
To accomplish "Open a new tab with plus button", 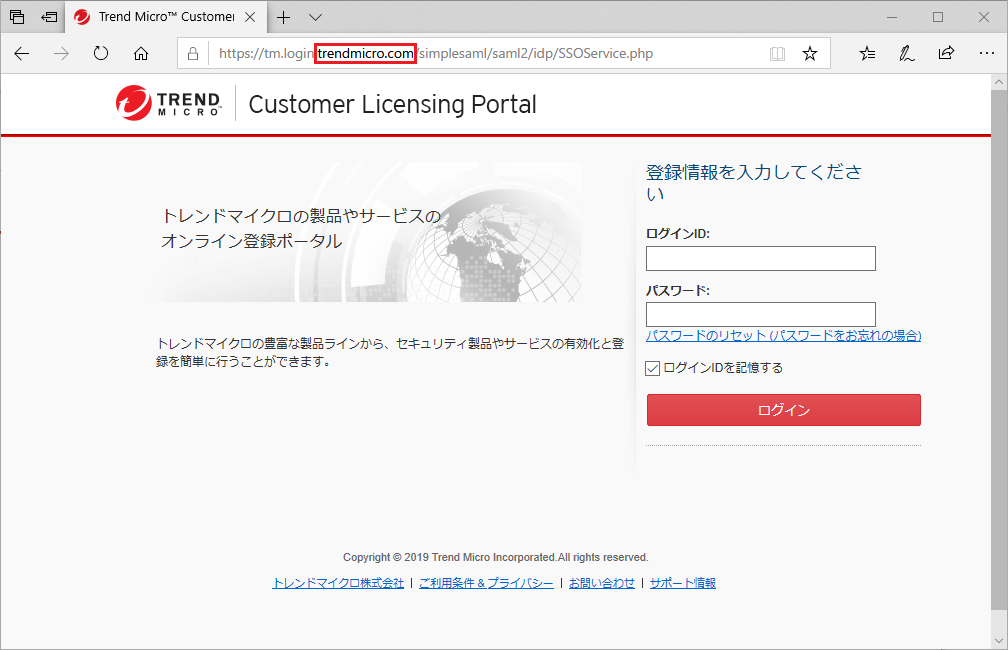I will 284,17.
